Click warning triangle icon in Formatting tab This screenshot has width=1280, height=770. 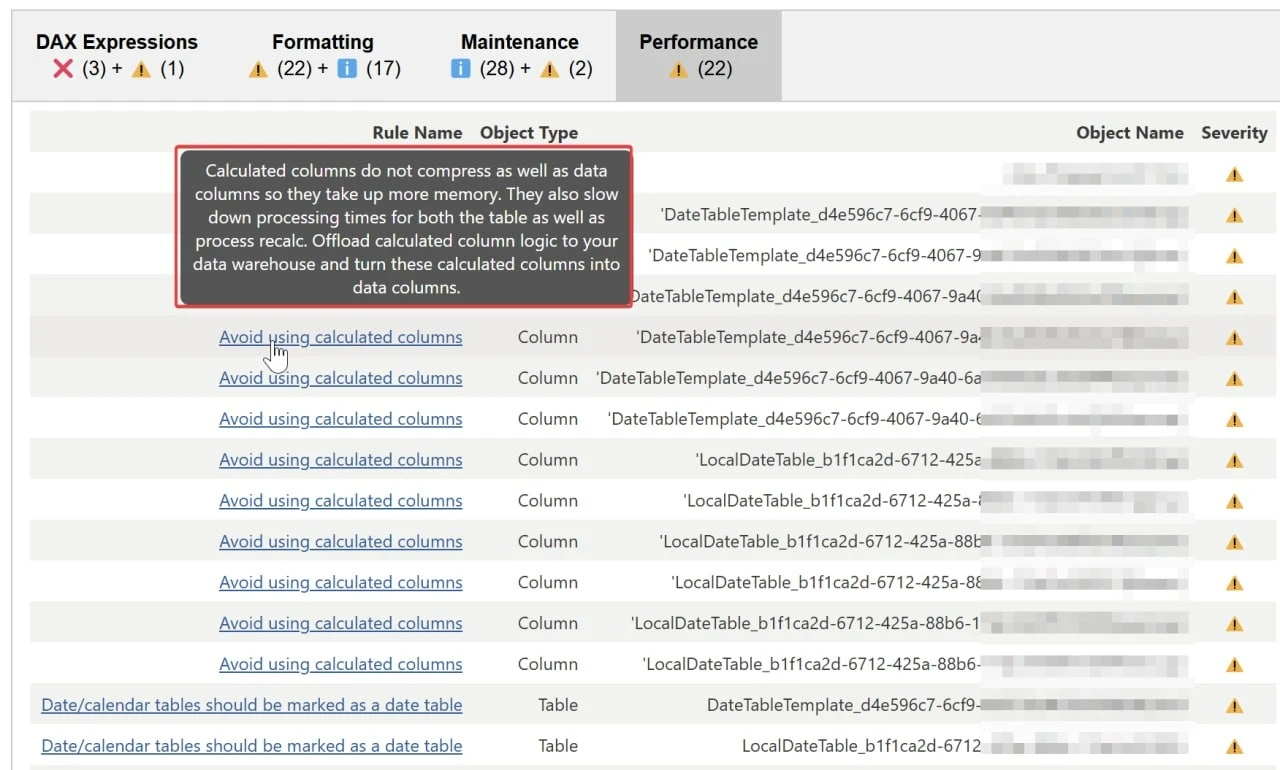258,70
